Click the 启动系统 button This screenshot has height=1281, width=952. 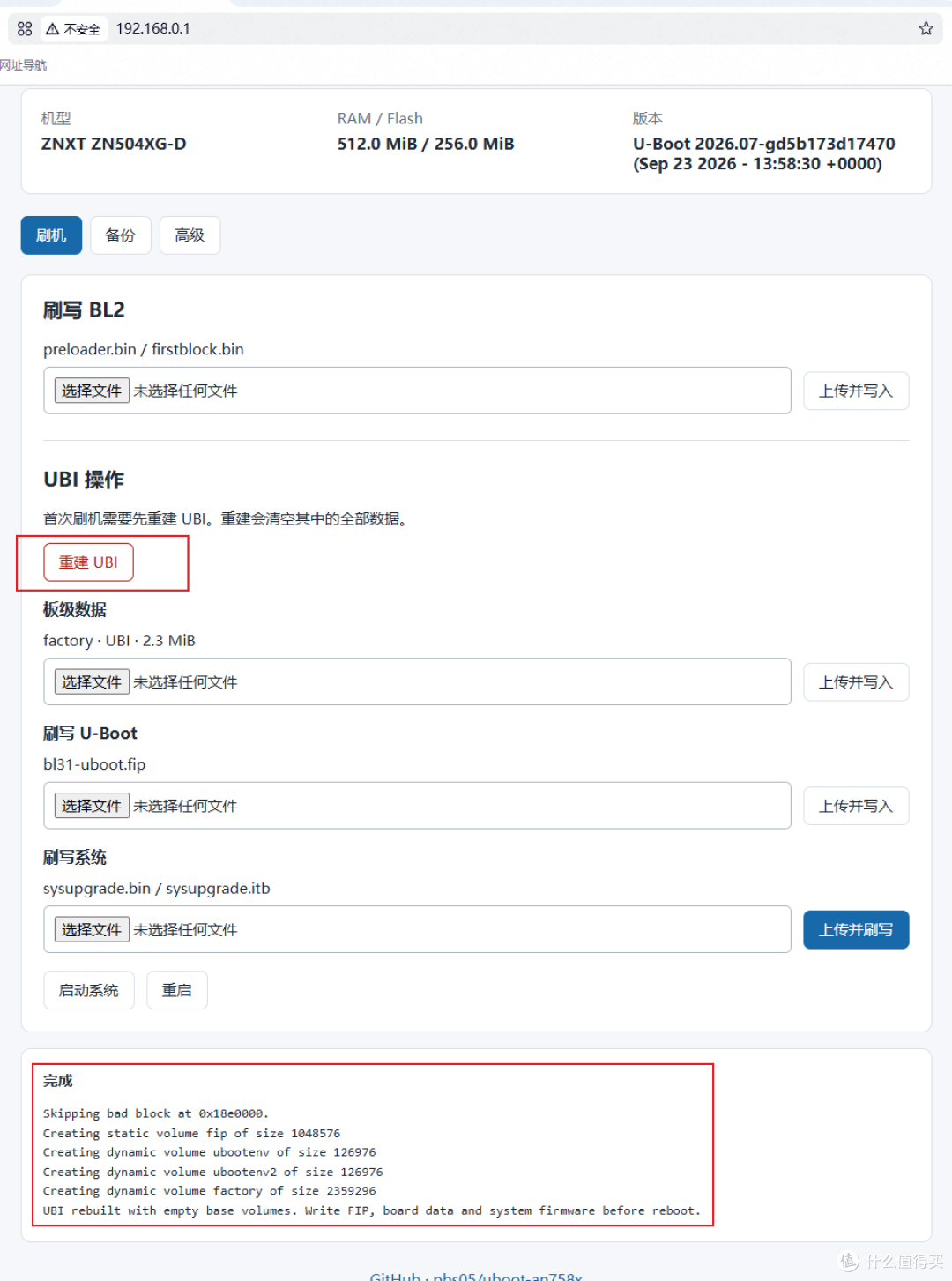coord(89,990)
